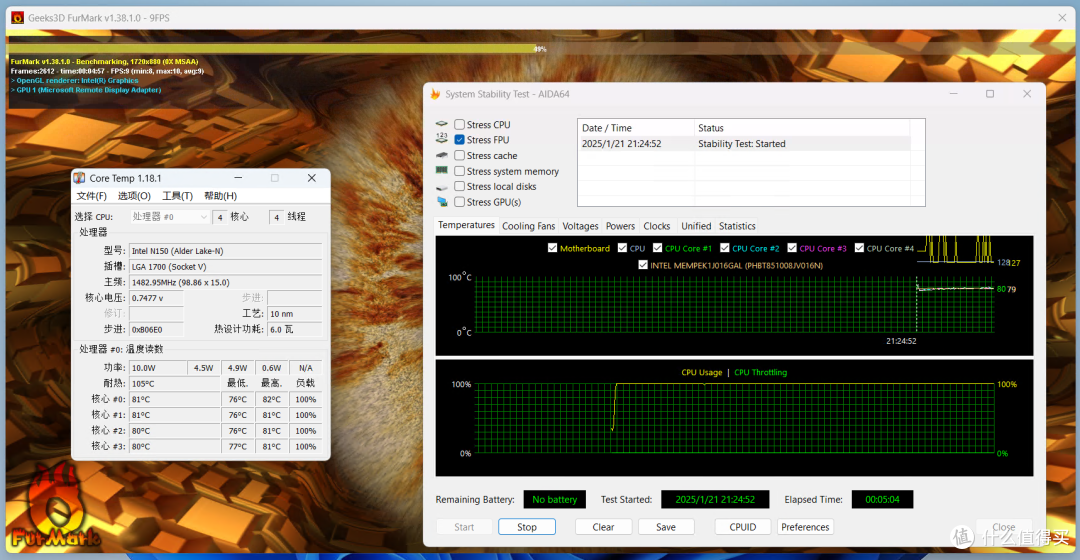This screenshot has height=560, width=1080.
Task: Open the 工具(T) menu in Core Temp
Action: point(177,196)
